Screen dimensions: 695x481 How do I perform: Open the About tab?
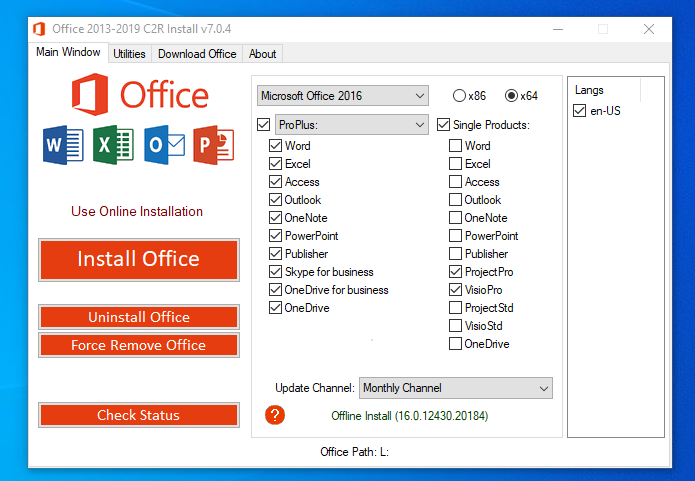[x=262, y=54]
